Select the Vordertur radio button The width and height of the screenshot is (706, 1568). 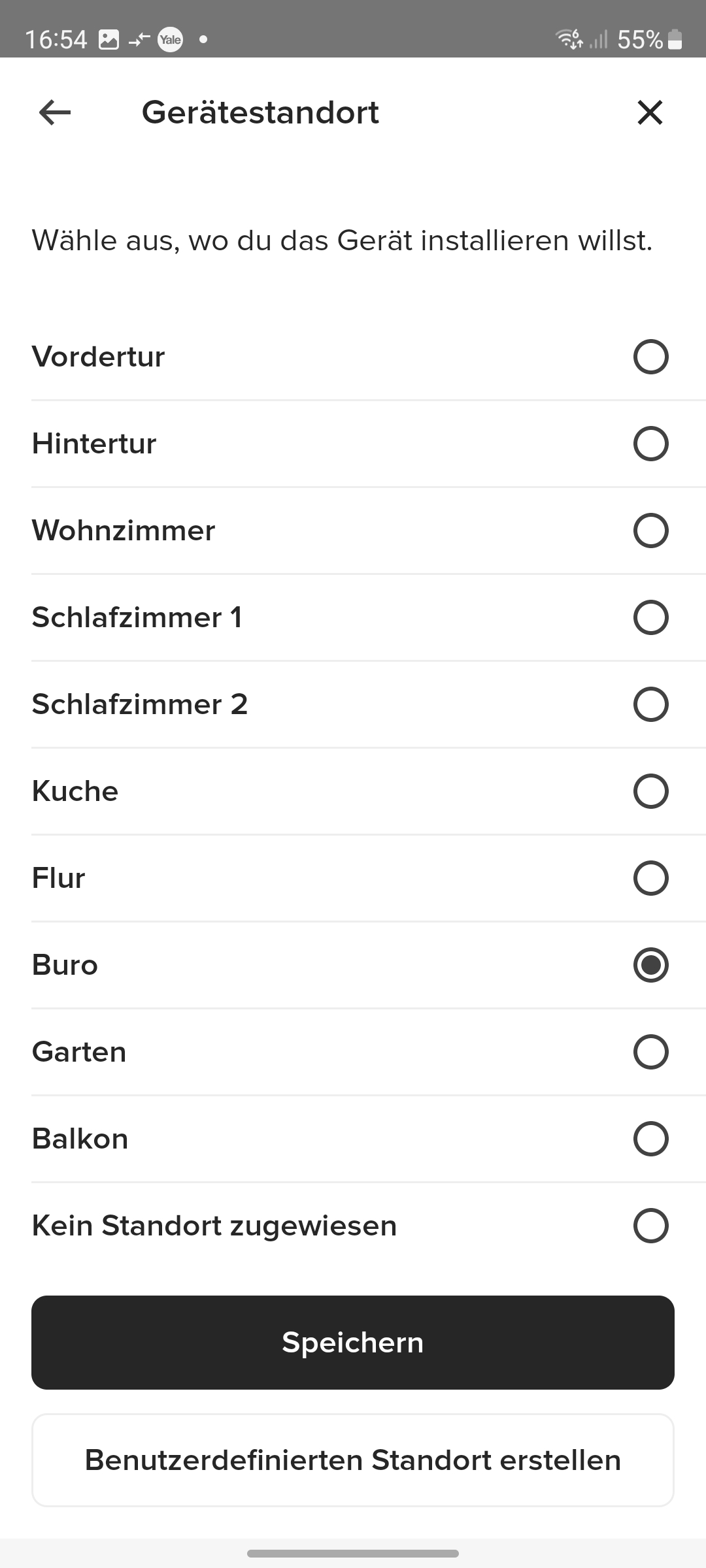(650, 357)
